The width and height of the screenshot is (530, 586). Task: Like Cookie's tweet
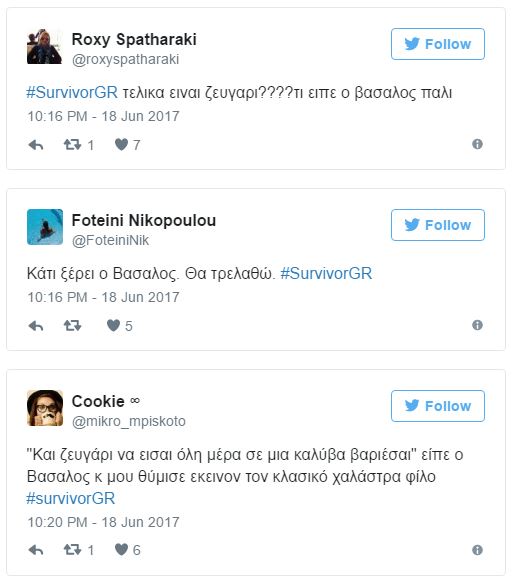click(121, 549)
